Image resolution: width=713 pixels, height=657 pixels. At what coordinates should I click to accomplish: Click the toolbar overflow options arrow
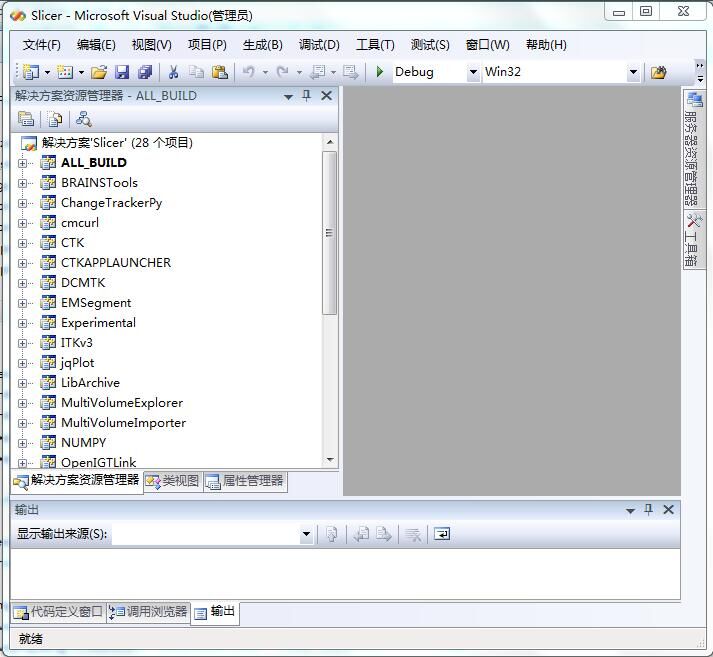point(700,73)
